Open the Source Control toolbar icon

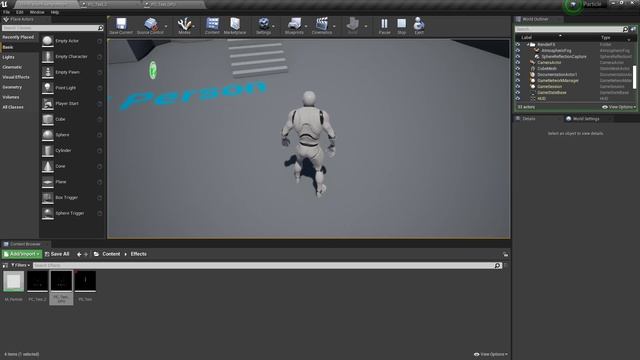click(x=151, y=24)
